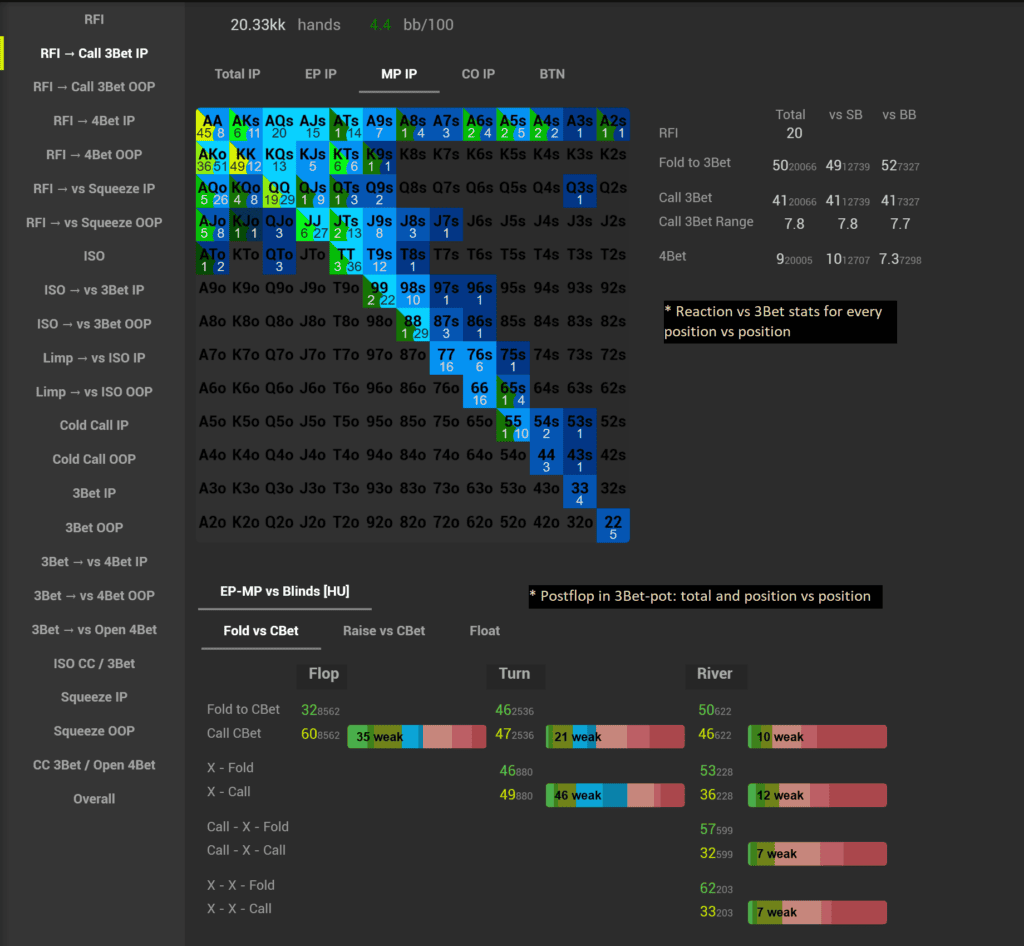The image size is (1024, 946).
Task: Go to the Overall section
Action: point(94,799)
